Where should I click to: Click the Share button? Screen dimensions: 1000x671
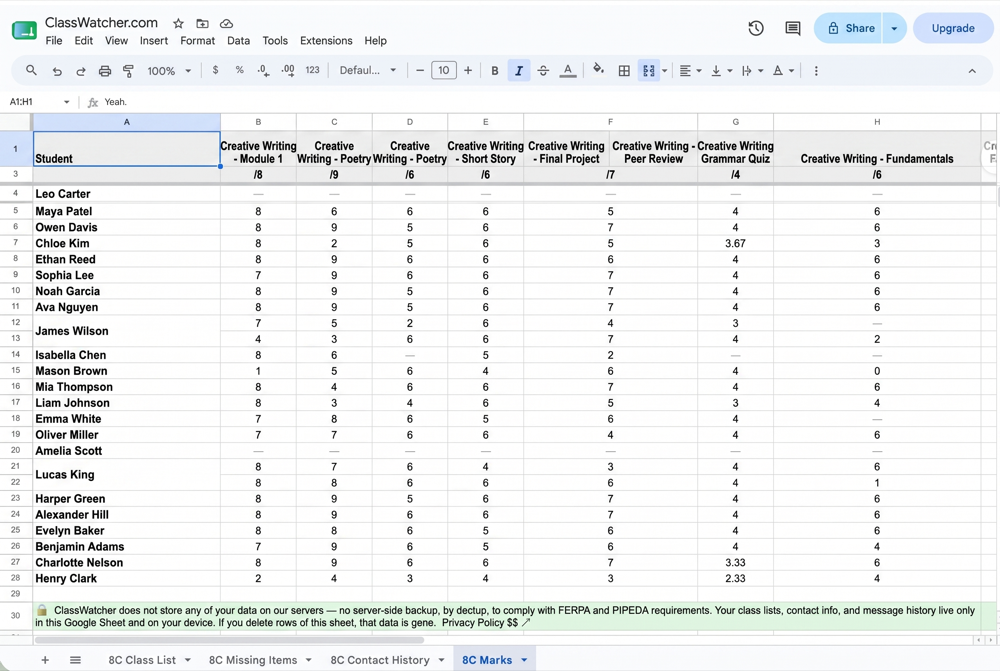(x=848, y=28)
